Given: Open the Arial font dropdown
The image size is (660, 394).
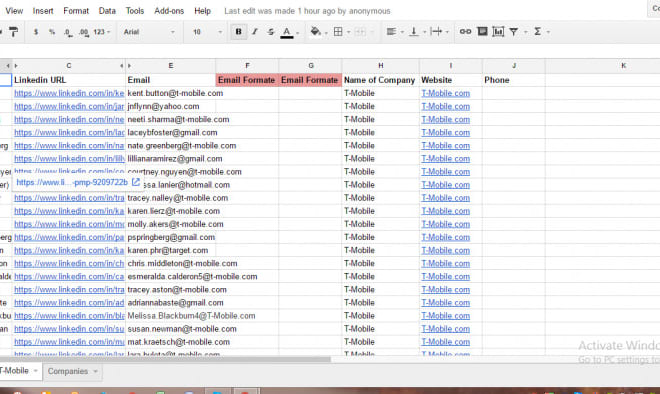Looking at the screenshot, I should pyautogui.click(x=149, y=32).
